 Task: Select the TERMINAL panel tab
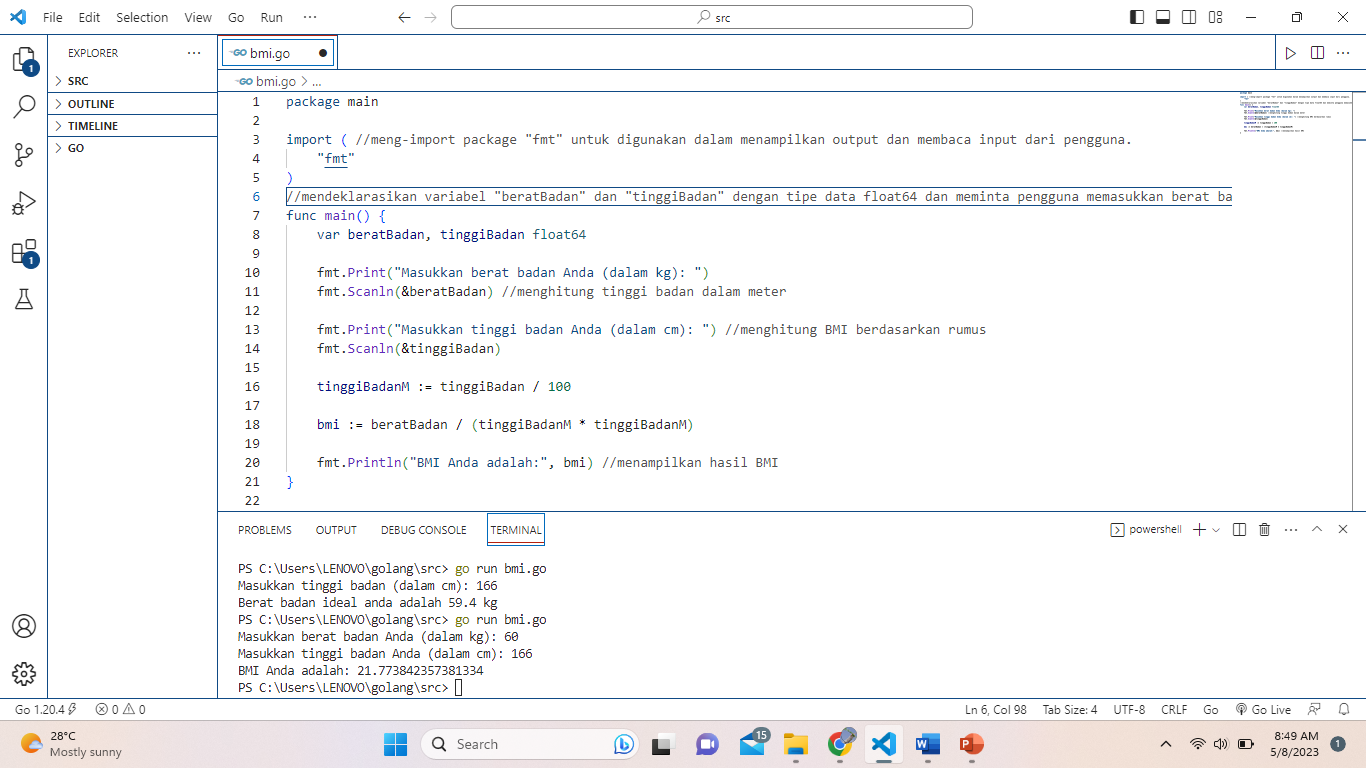pos(516,530)
